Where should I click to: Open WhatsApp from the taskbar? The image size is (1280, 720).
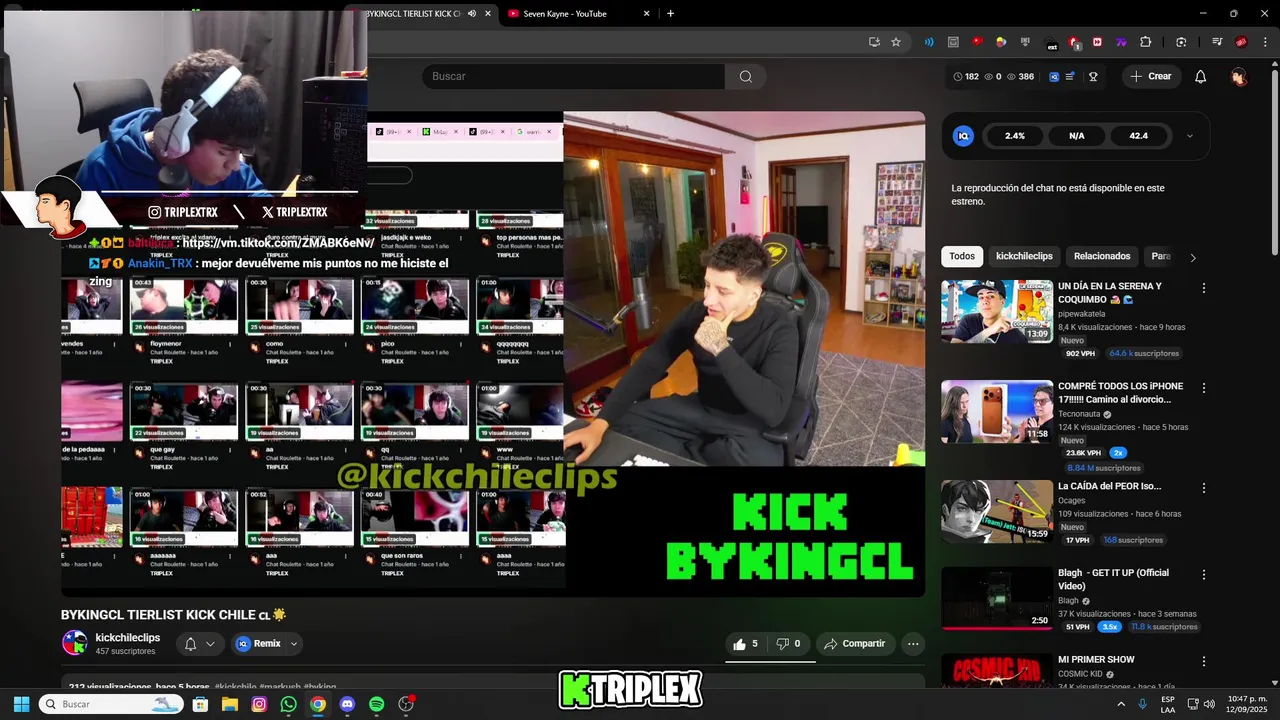click(289, 704)
